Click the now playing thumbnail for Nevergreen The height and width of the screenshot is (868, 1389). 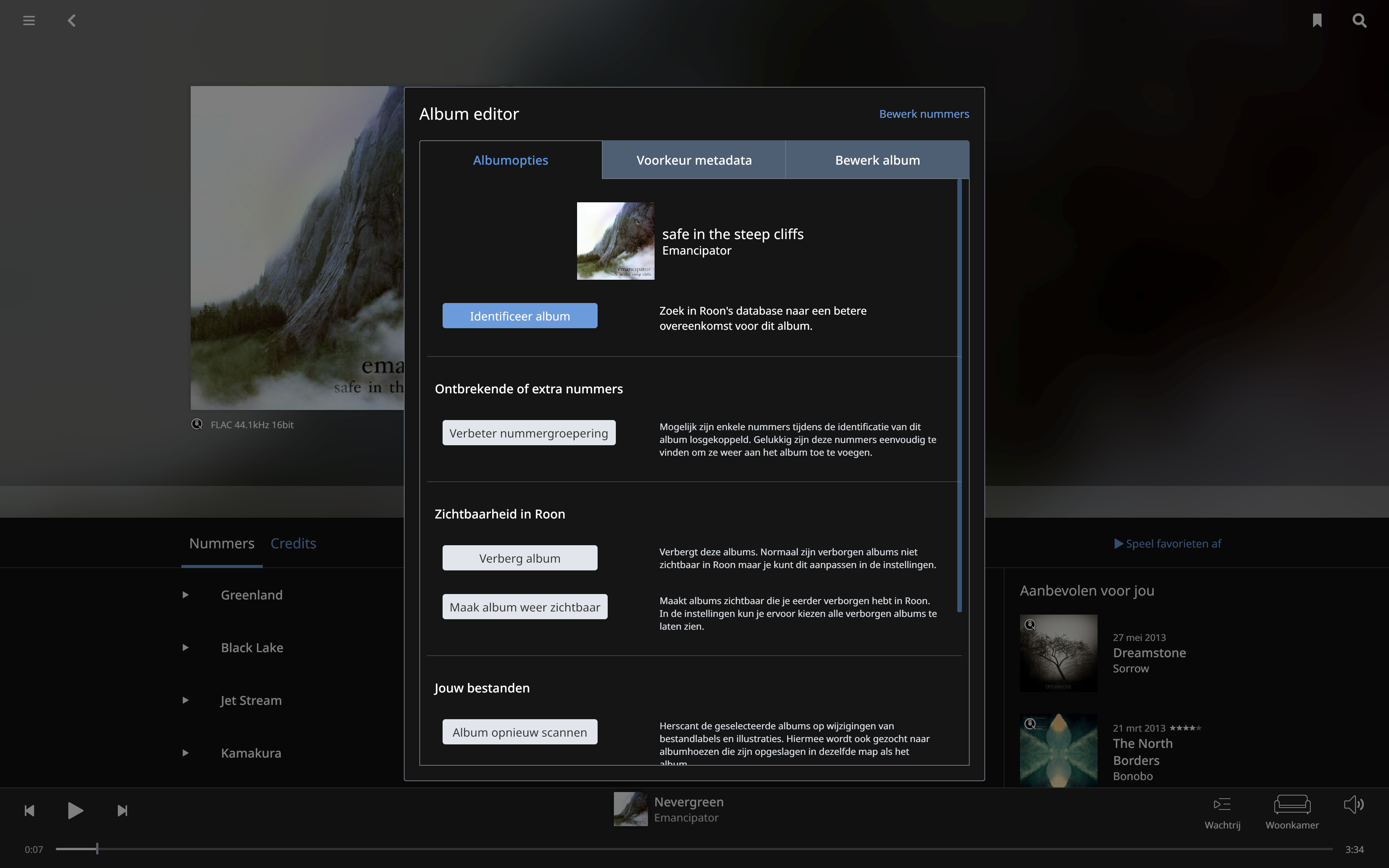[x=630, y=809]
